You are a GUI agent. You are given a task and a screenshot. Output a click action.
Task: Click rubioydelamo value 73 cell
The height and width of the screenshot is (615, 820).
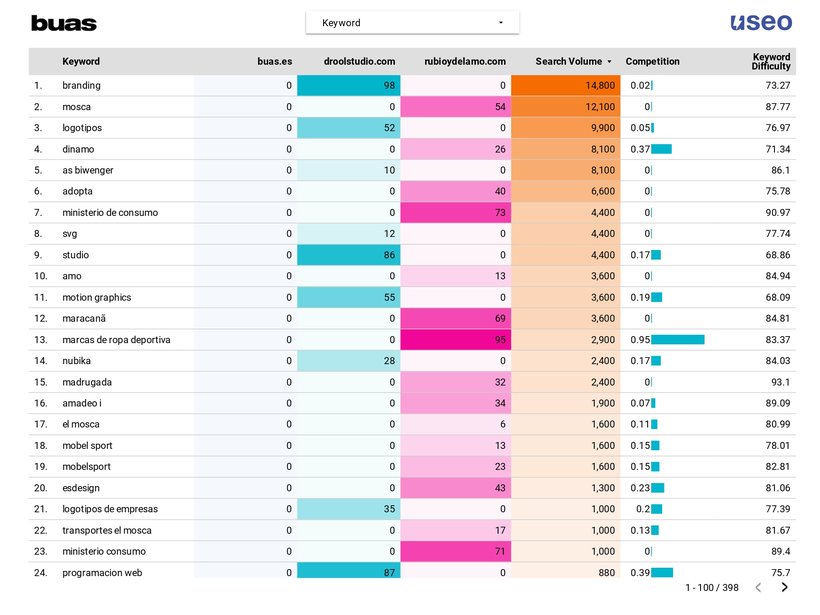[456, 212]
